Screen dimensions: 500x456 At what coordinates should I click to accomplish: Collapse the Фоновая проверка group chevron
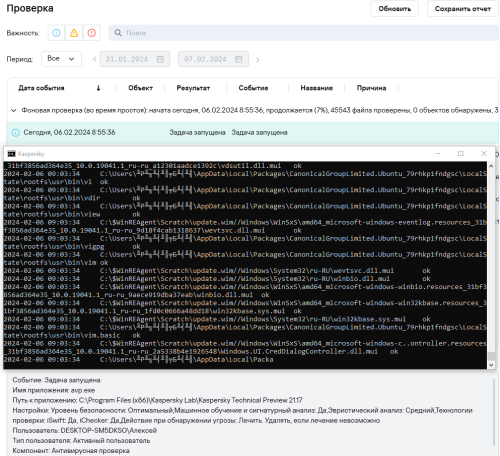pyautogui.click(x=14, y=110)
